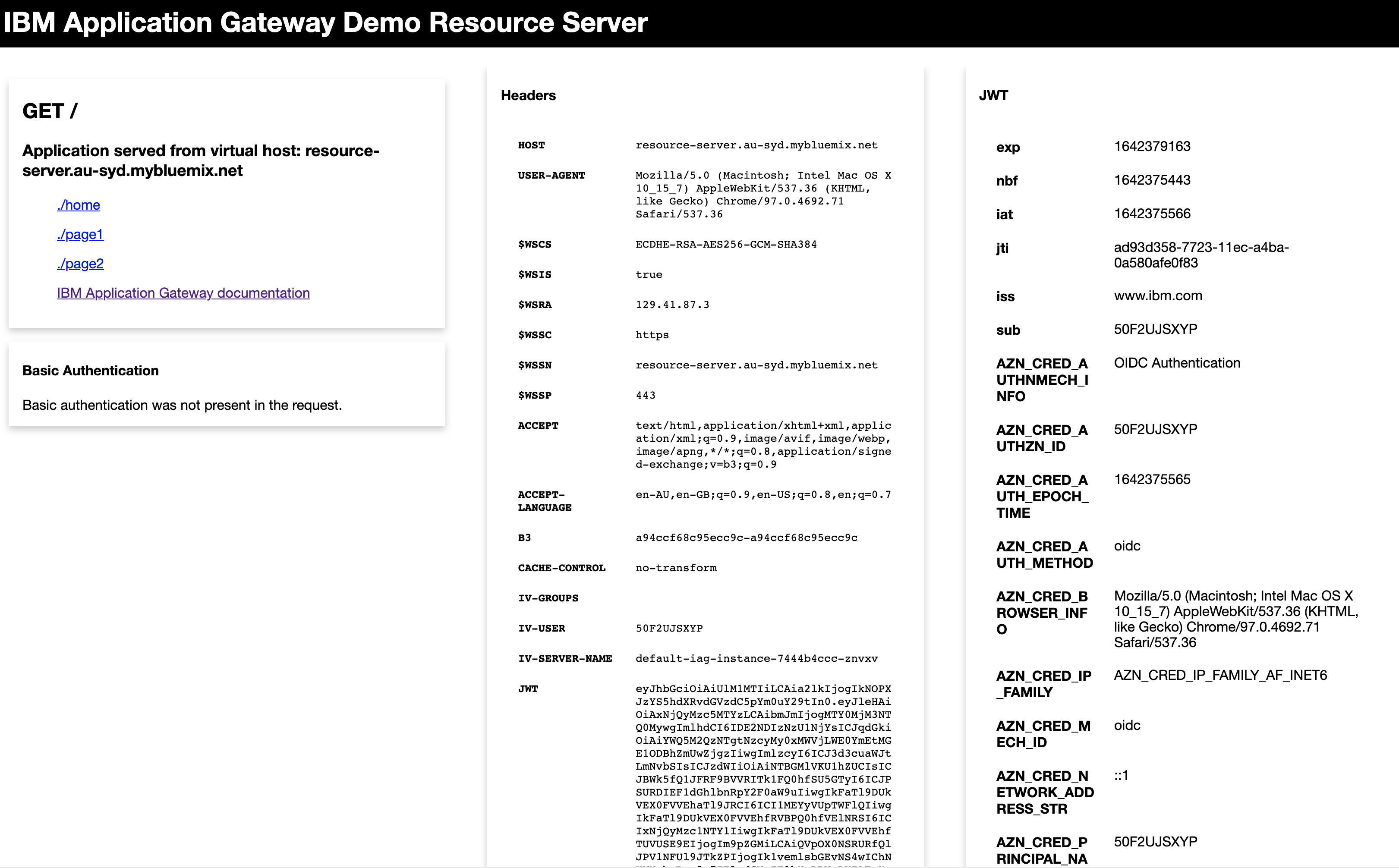Click the JWT header name in Headers
1399x868 pixels.
tap(528, 689)
